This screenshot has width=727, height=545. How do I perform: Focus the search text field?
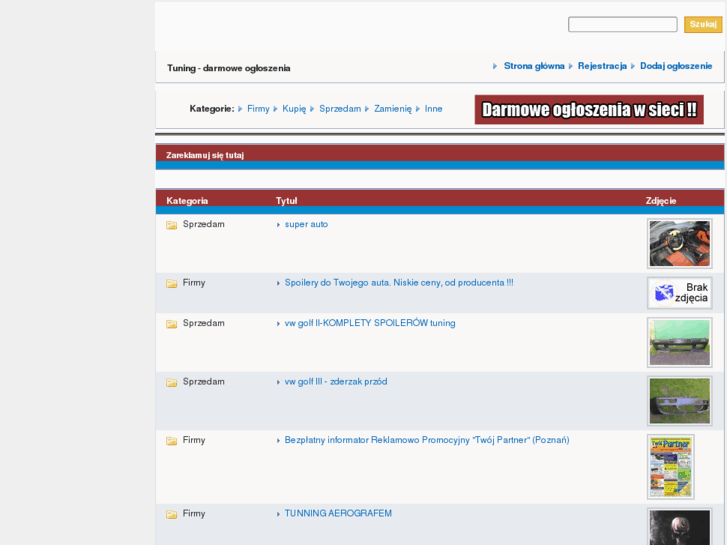[623, 24]
